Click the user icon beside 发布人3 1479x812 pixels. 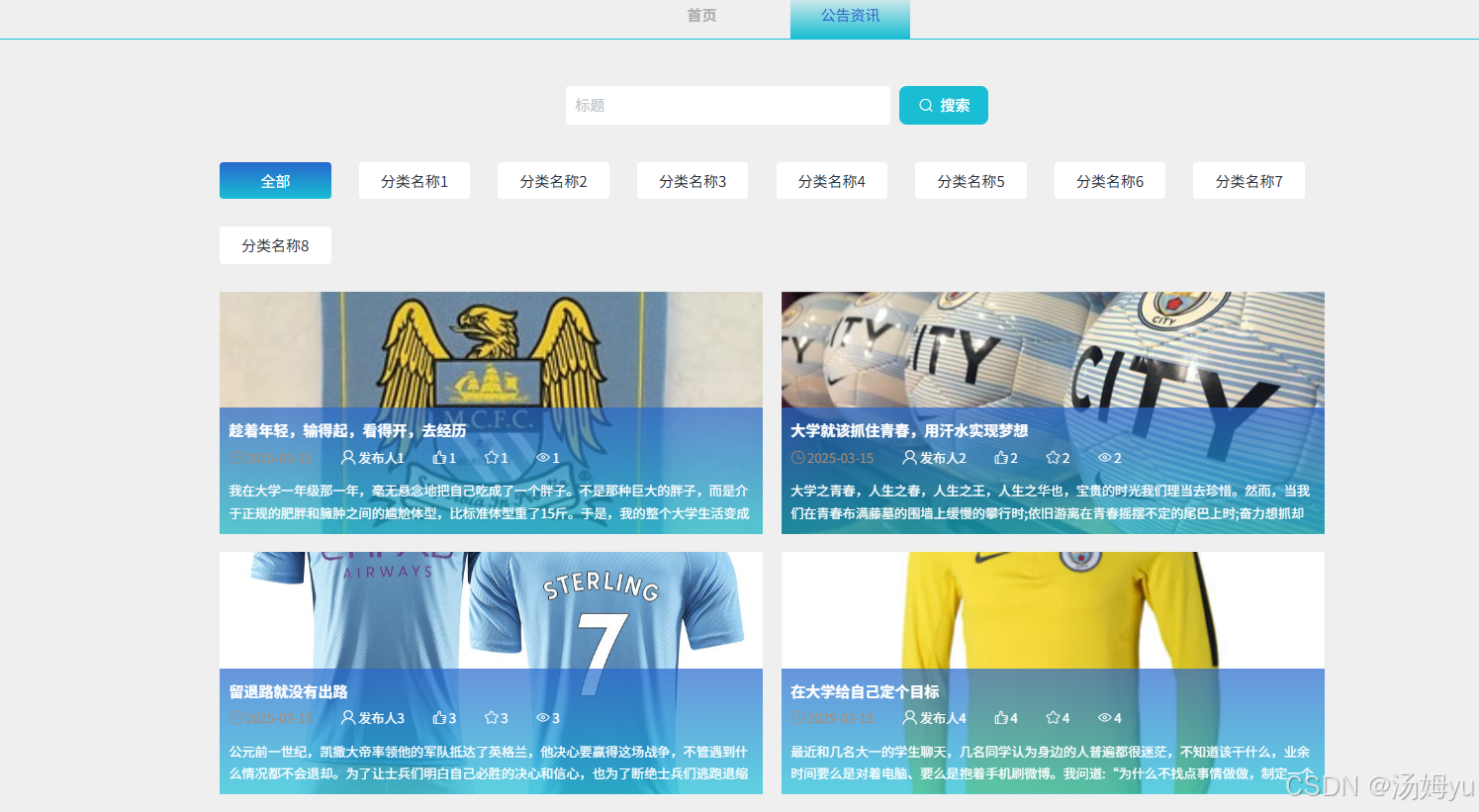tap(348, 717)
